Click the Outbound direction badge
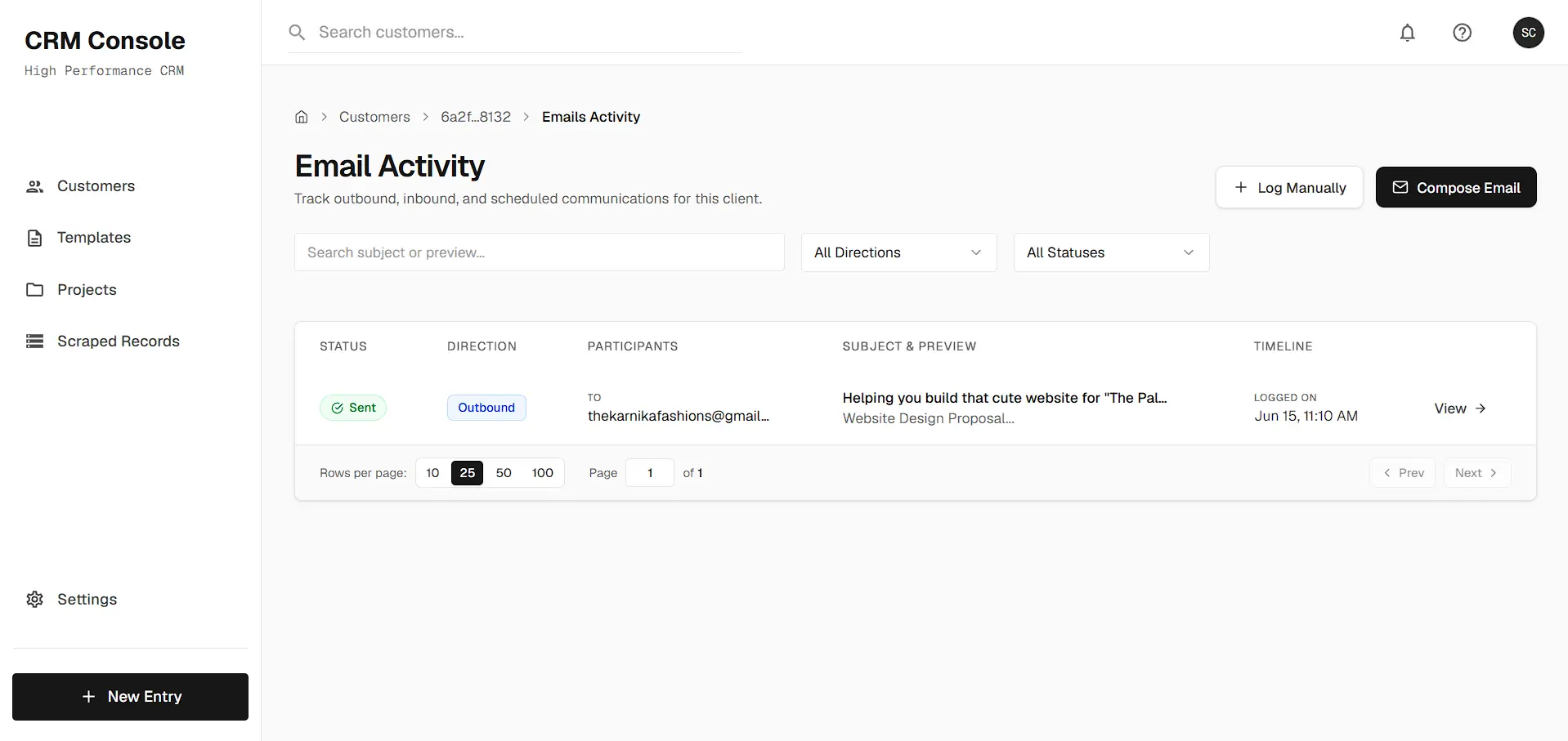The height and width of the screenshot is (741, 1568). tap(486, 408)
